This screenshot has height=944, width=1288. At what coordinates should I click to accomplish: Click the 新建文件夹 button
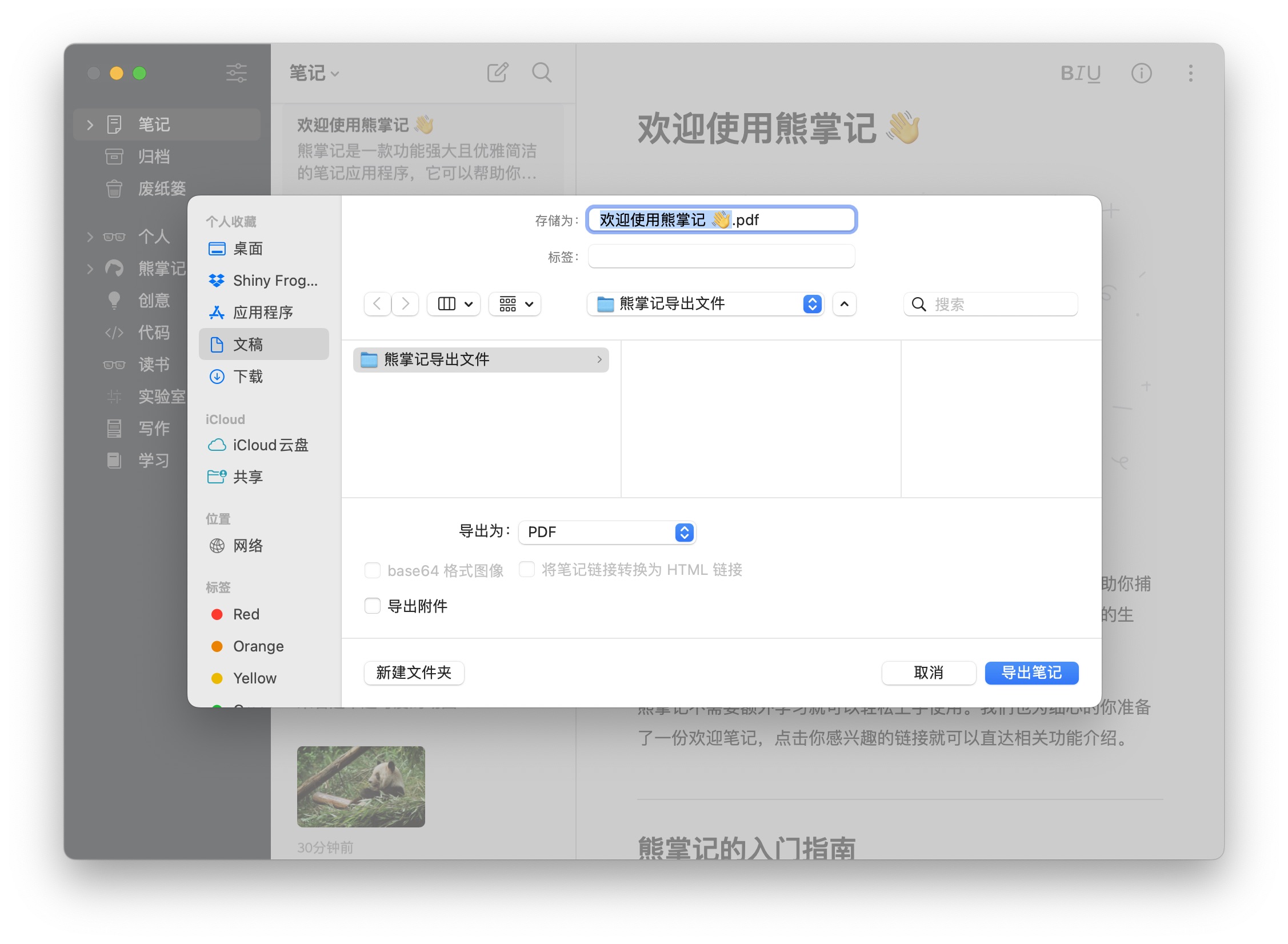coord(414,673)
